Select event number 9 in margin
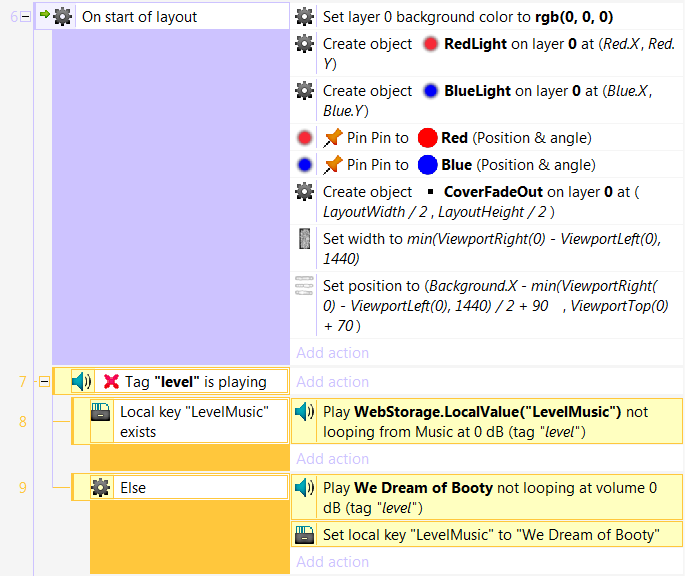 point(22,488)
